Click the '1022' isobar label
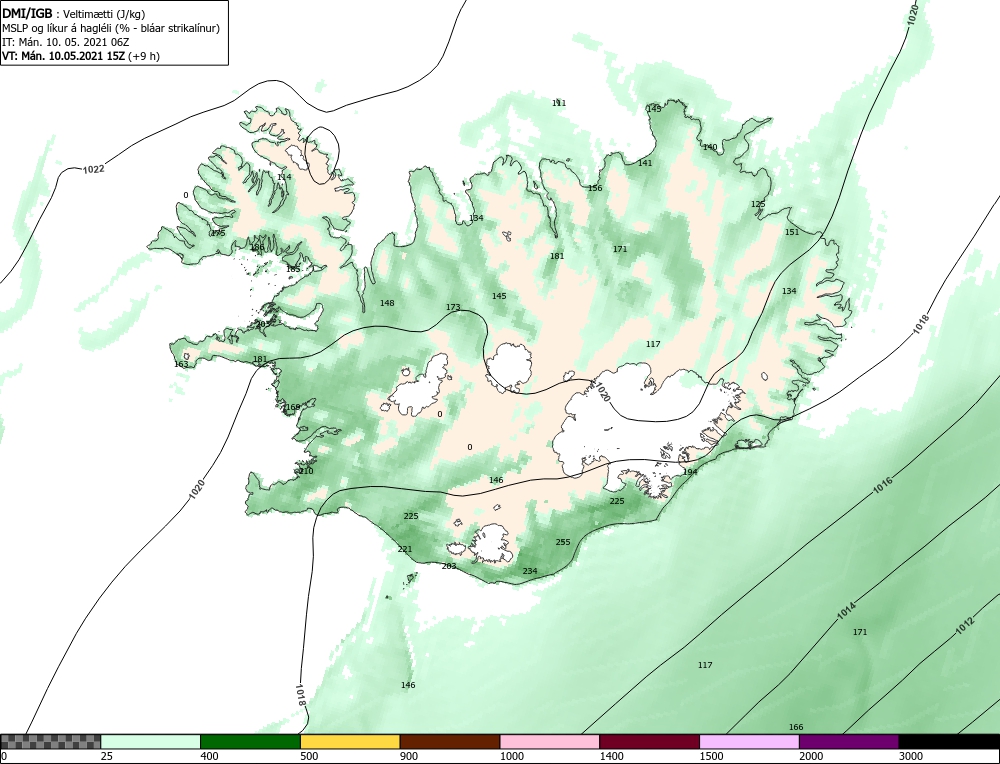The width and height of the screenshot is (1000, 764). click(x=94, y=169)
